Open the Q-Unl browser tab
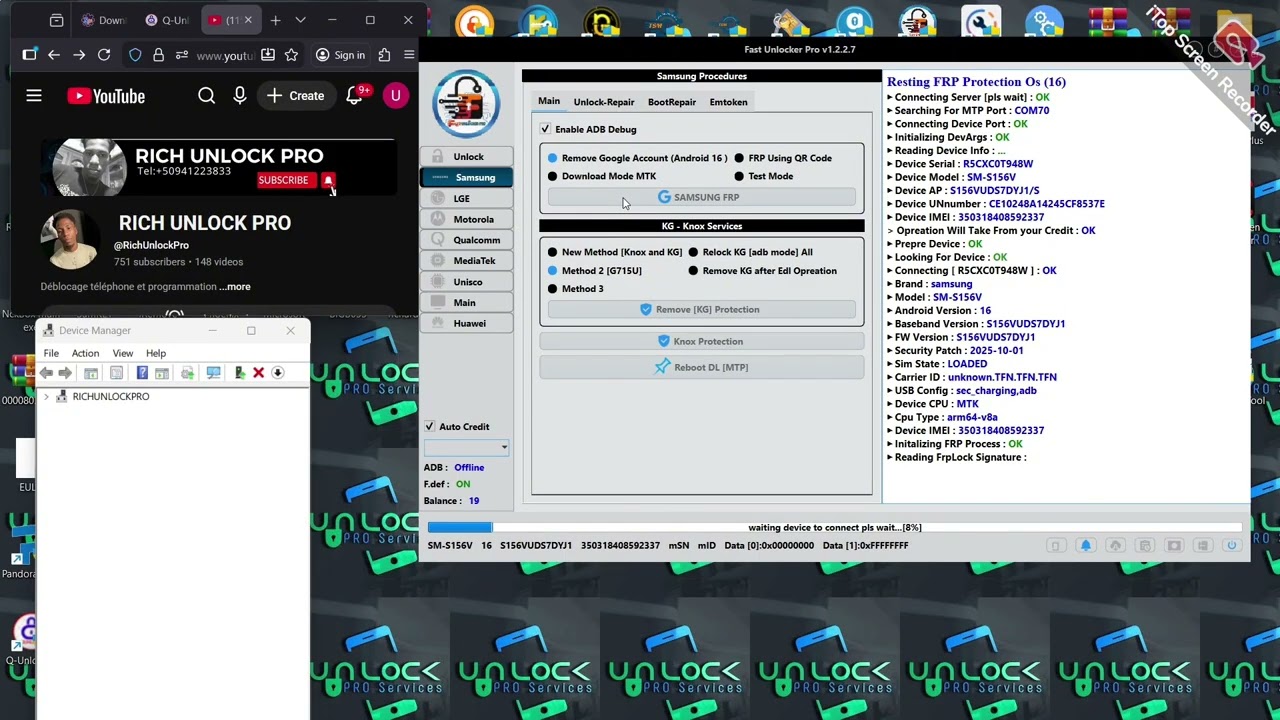Screen dimensions: 1280x720 [166, 20]
